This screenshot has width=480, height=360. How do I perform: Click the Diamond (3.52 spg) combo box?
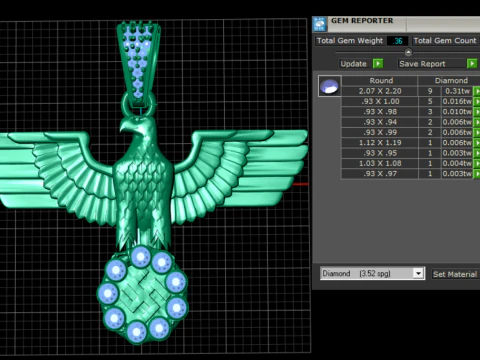point(372,274)
